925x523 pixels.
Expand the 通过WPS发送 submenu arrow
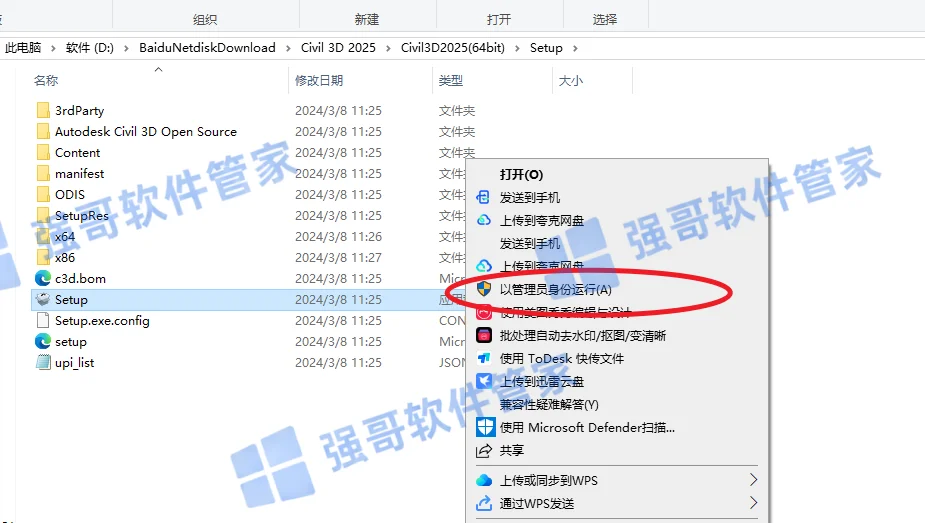pyautogui.click(x=753, y=502)
